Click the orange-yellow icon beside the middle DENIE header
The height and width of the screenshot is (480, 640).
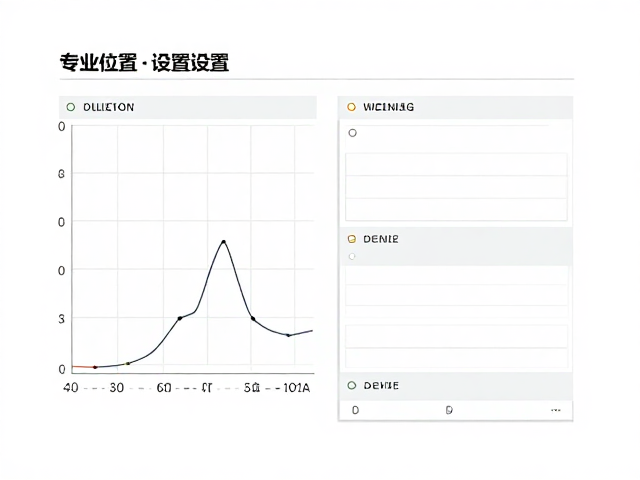click(351, 239)
